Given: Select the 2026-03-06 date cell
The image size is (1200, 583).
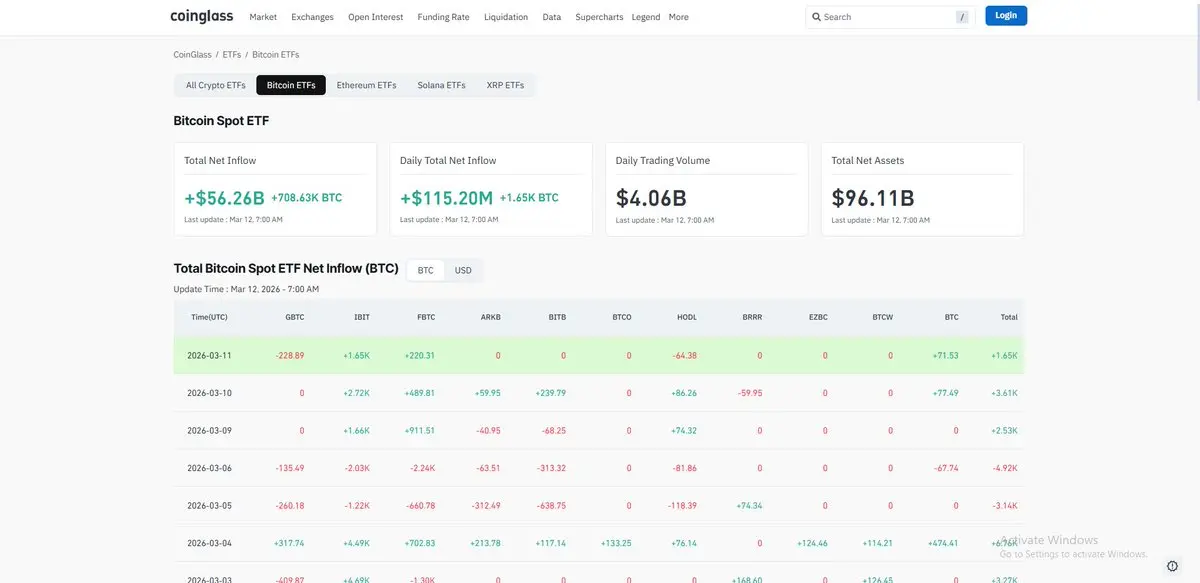Looking at the screenshot, I should point(209,468).
